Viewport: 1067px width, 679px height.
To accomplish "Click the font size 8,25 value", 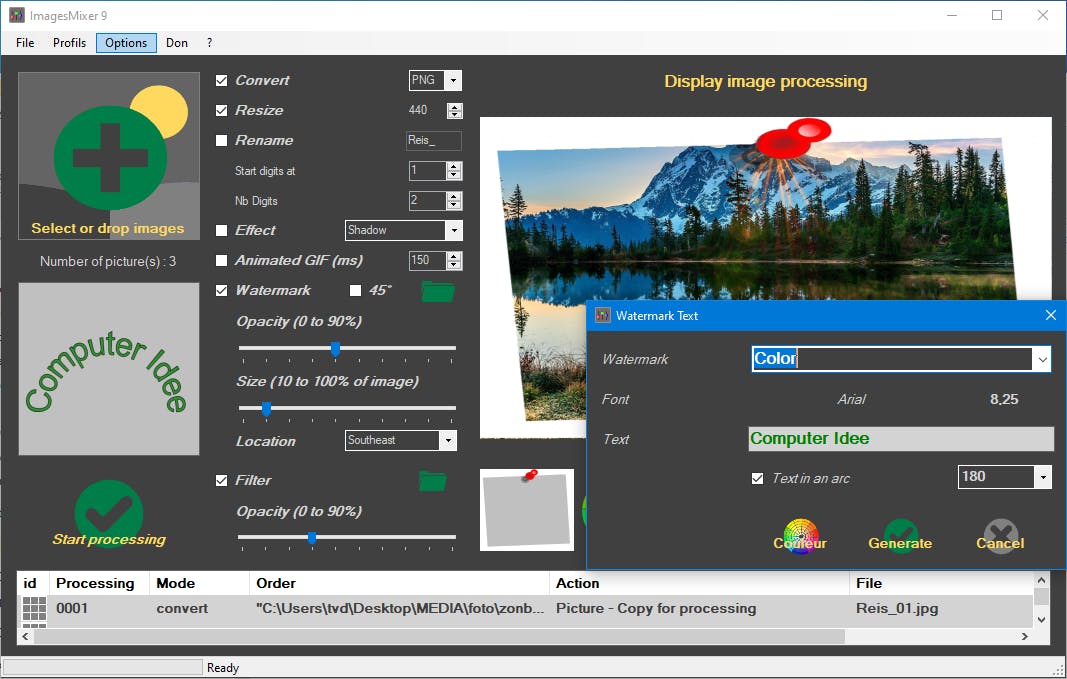I will [x=1004, y=399].
